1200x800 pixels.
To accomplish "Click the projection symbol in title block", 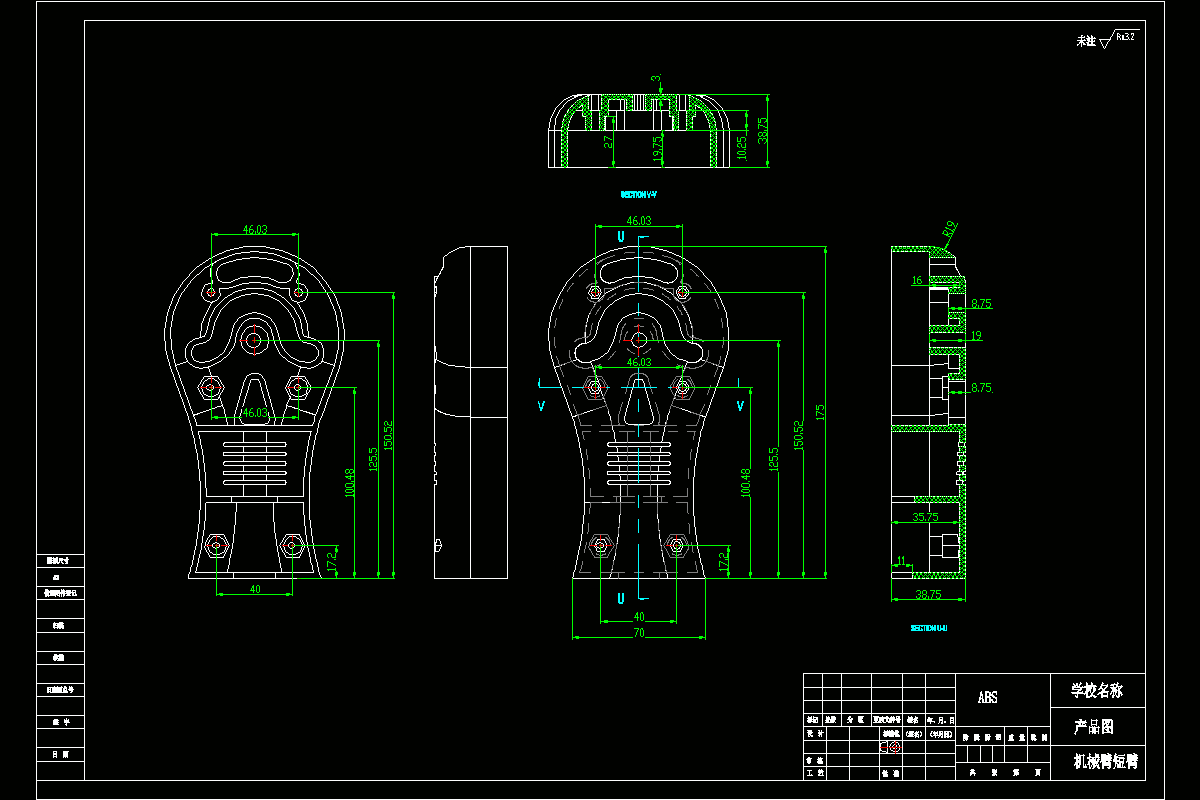I will coord(891,747).
